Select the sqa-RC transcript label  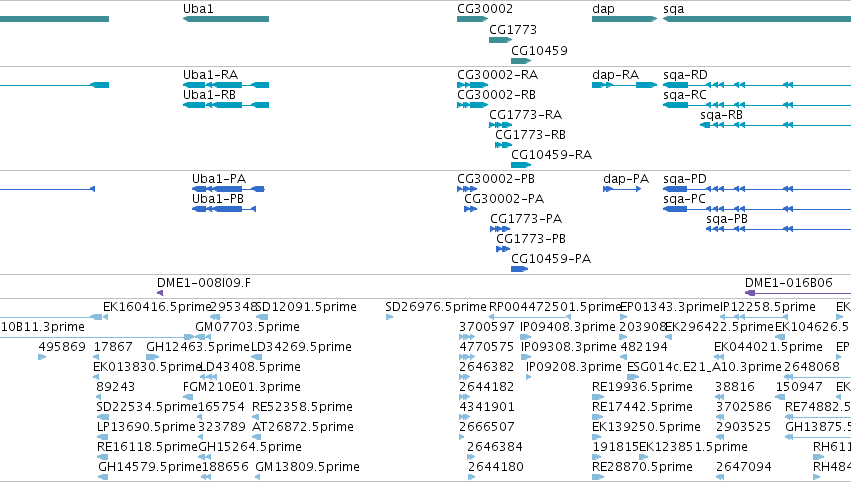(x=685, y=95)
